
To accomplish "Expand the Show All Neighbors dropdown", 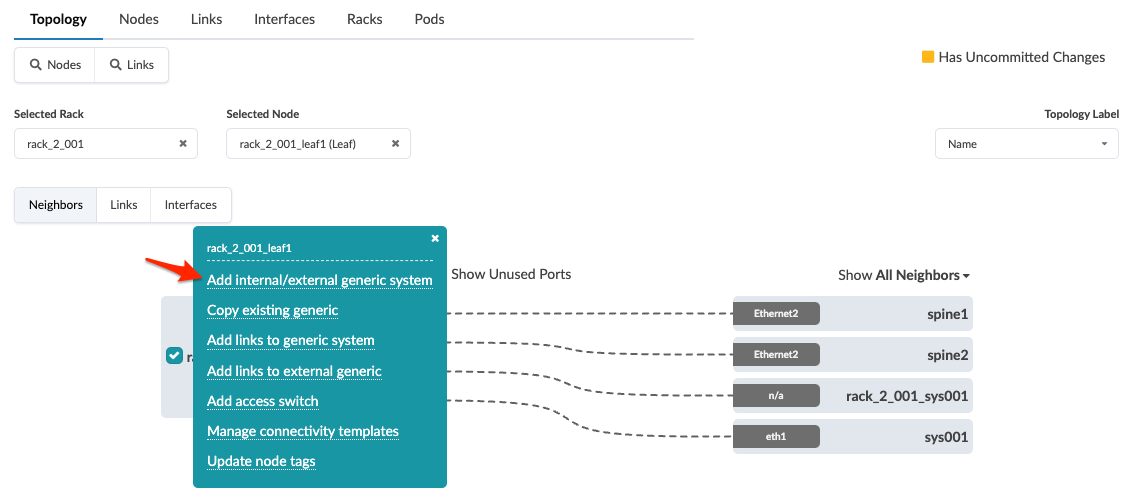I will 904,275.
